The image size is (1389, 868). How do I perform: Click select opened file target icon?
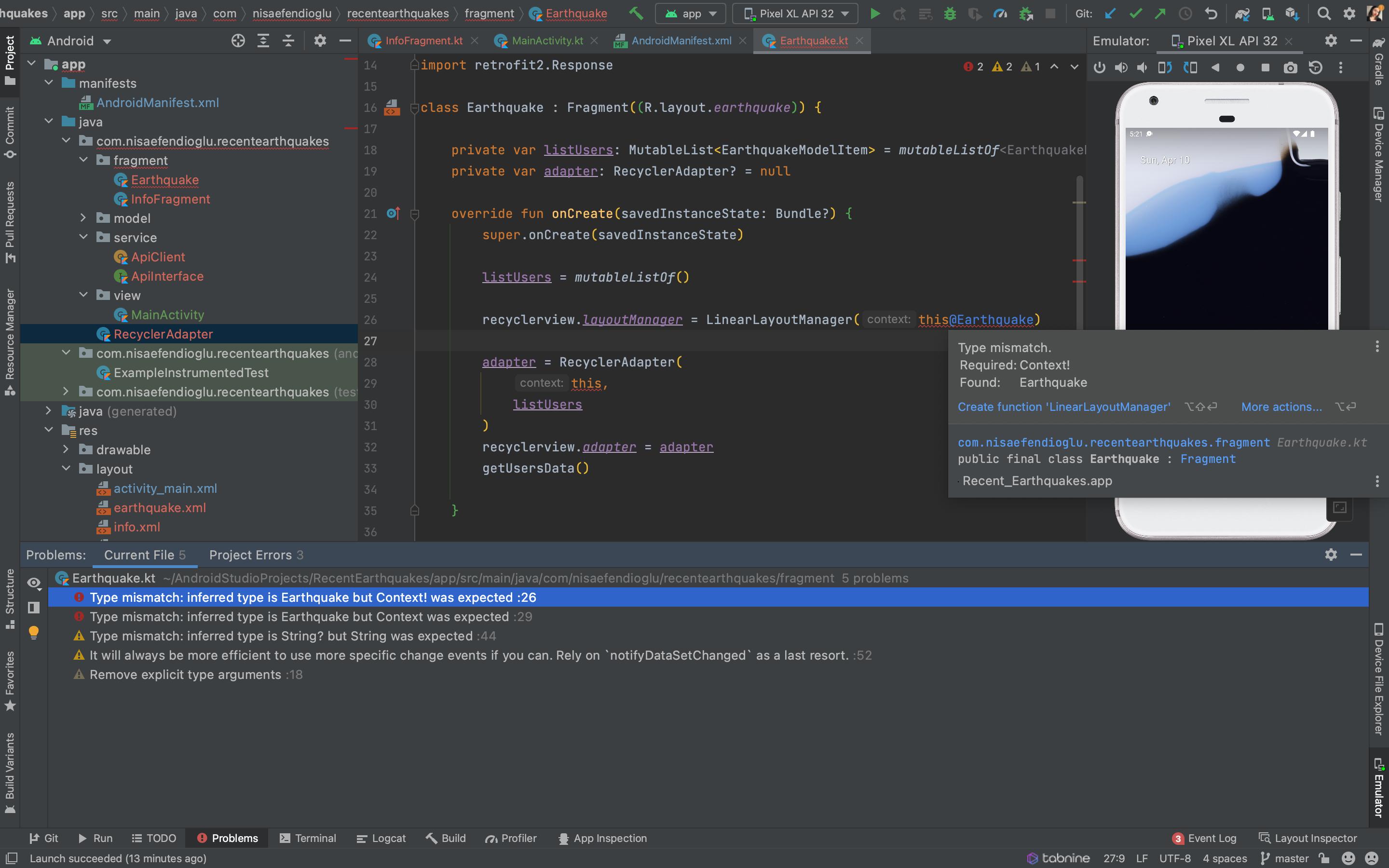point(238,41)
